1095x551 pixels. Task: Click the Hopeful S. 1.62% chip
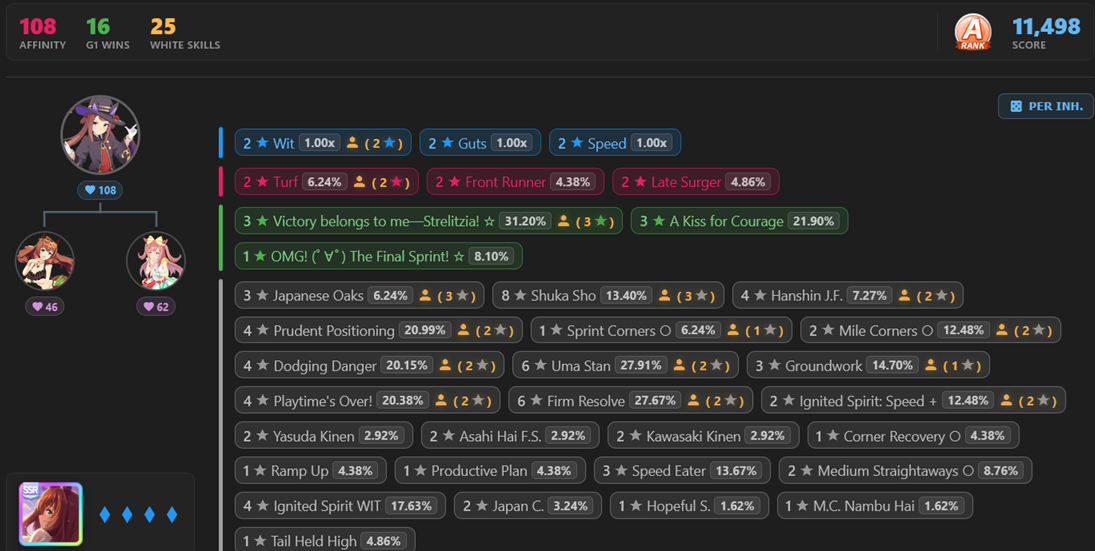point(689,506)
